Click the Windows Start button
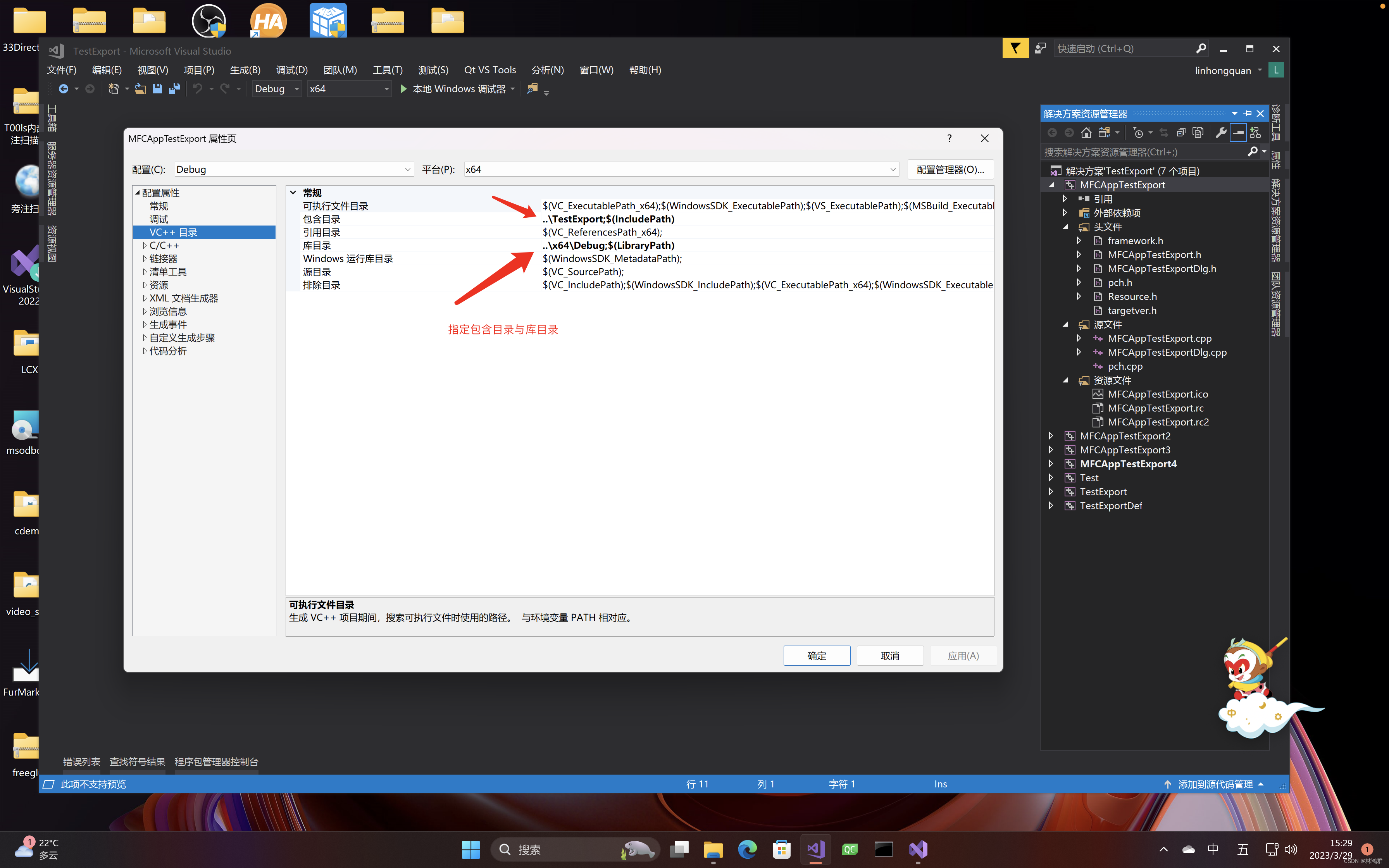 (x=470, y=849)
